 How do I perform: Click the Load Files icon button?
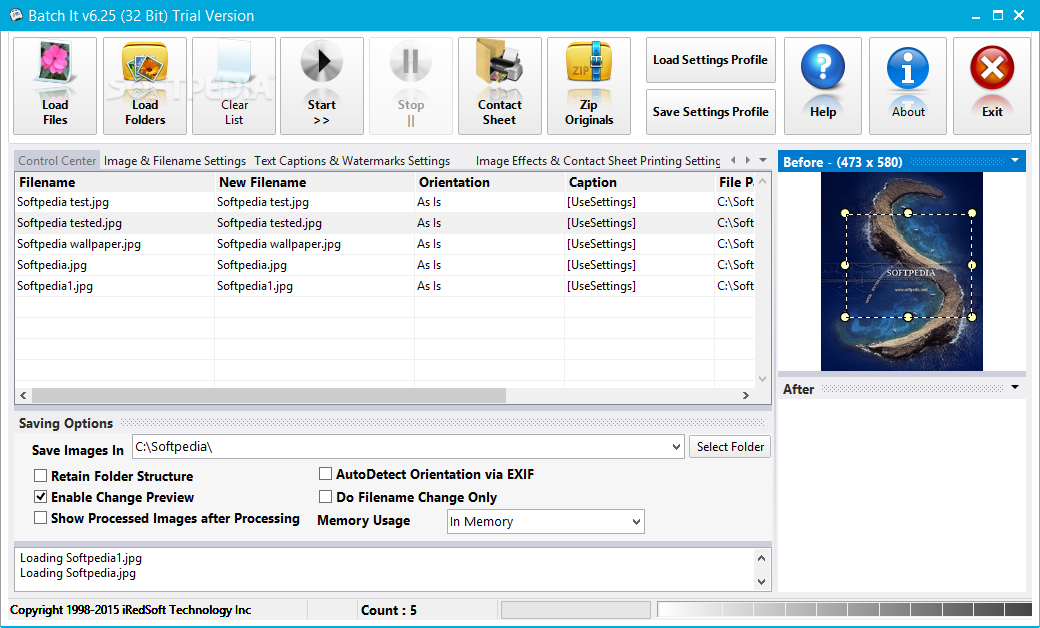point(55,86)
